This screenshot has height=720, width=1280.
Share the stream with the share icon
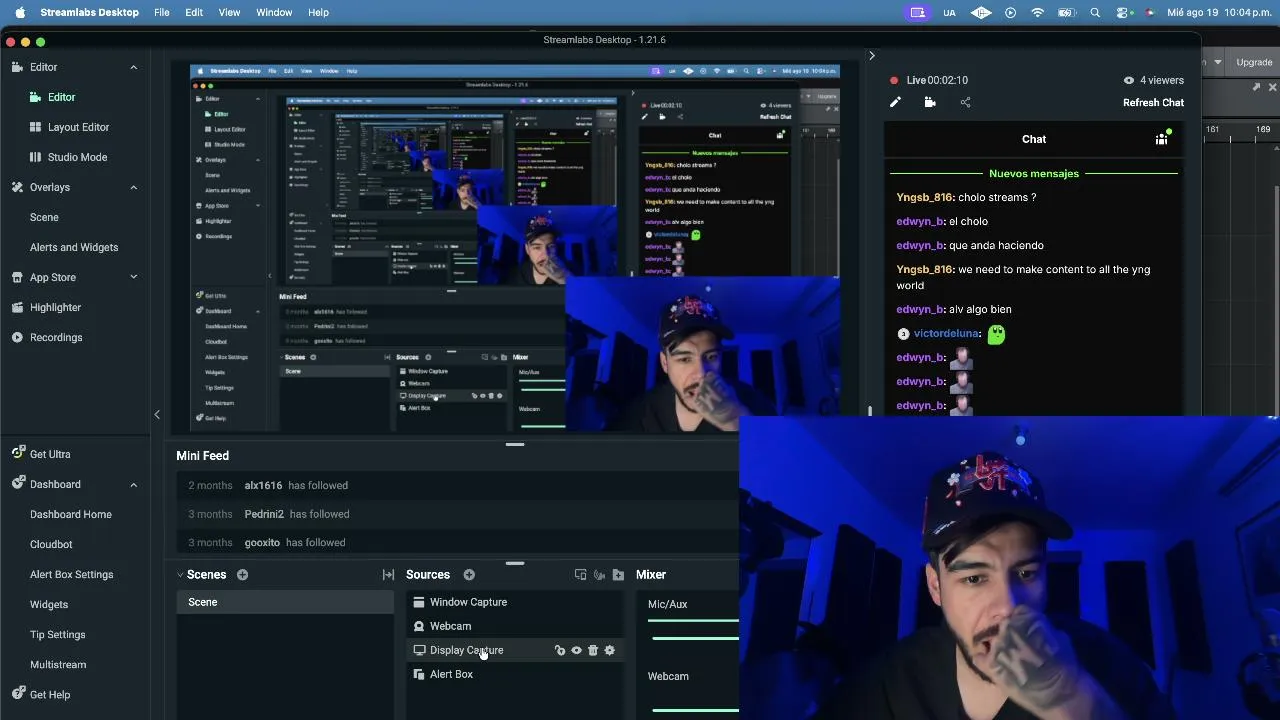tap(965, 102)
